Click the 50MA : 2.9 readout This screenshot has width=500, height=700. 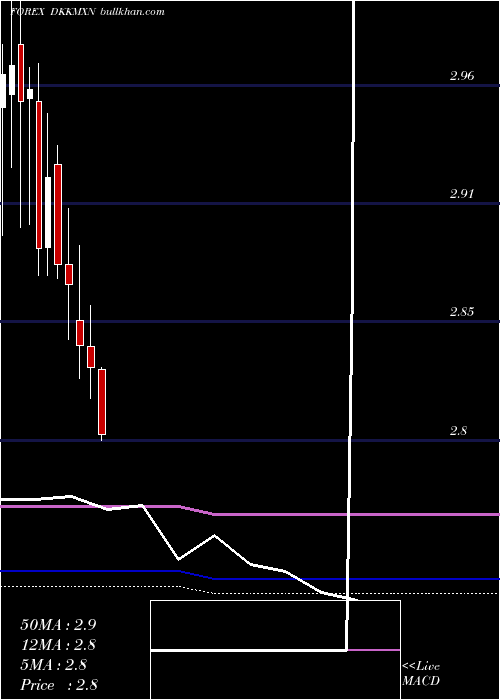58,625
